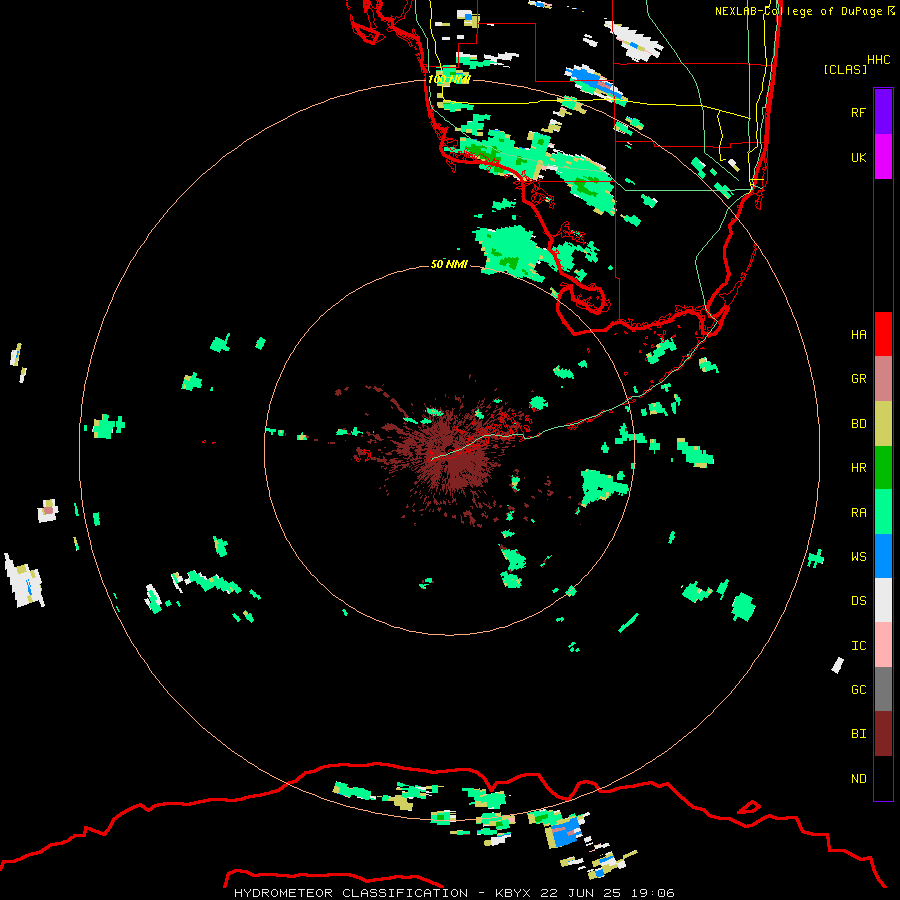Click the GC legend label

[x=858, y=690]
